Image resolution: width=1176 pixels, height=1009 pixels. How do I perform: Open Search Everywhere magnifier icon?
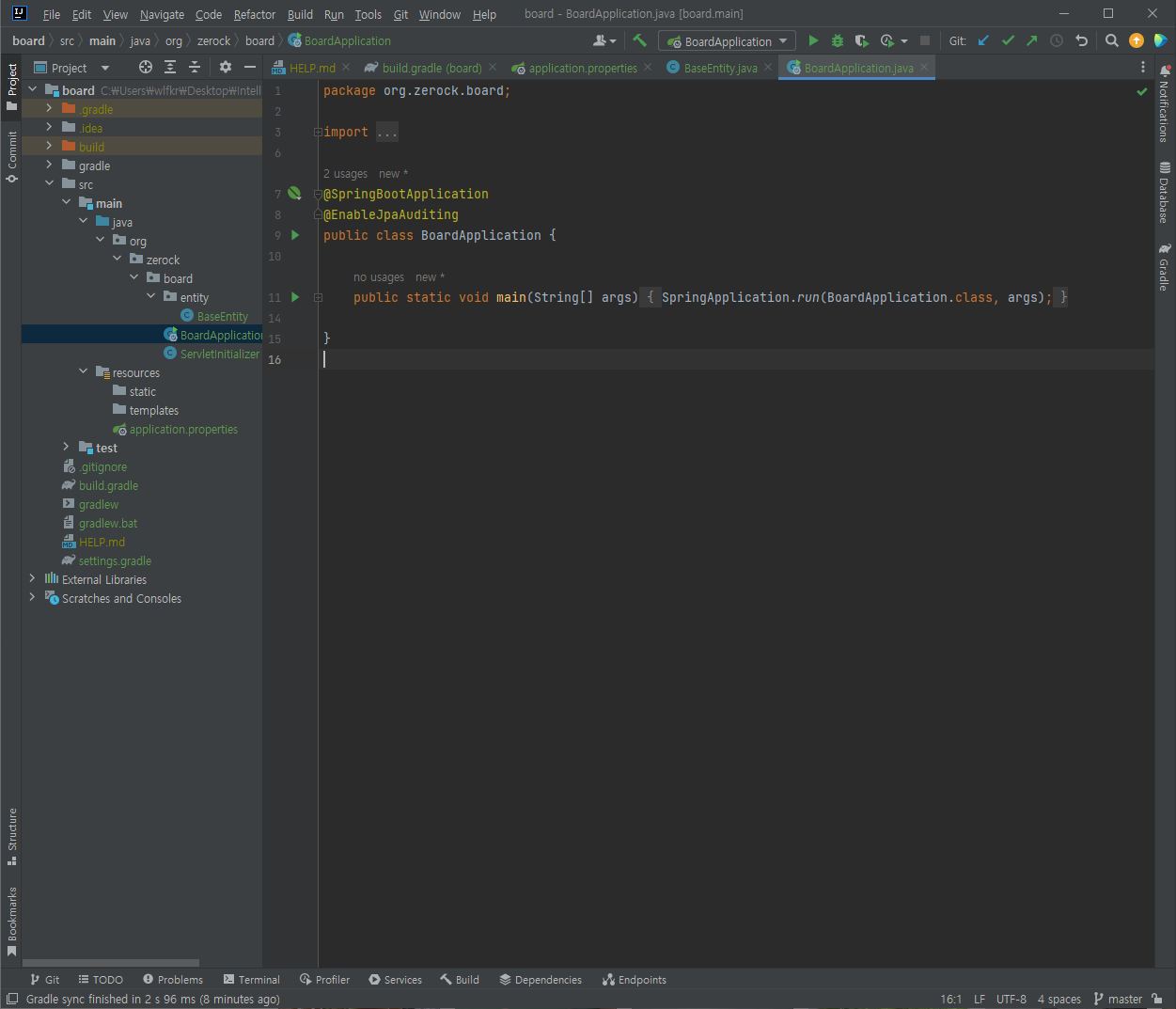click(x=1112, y=40)
